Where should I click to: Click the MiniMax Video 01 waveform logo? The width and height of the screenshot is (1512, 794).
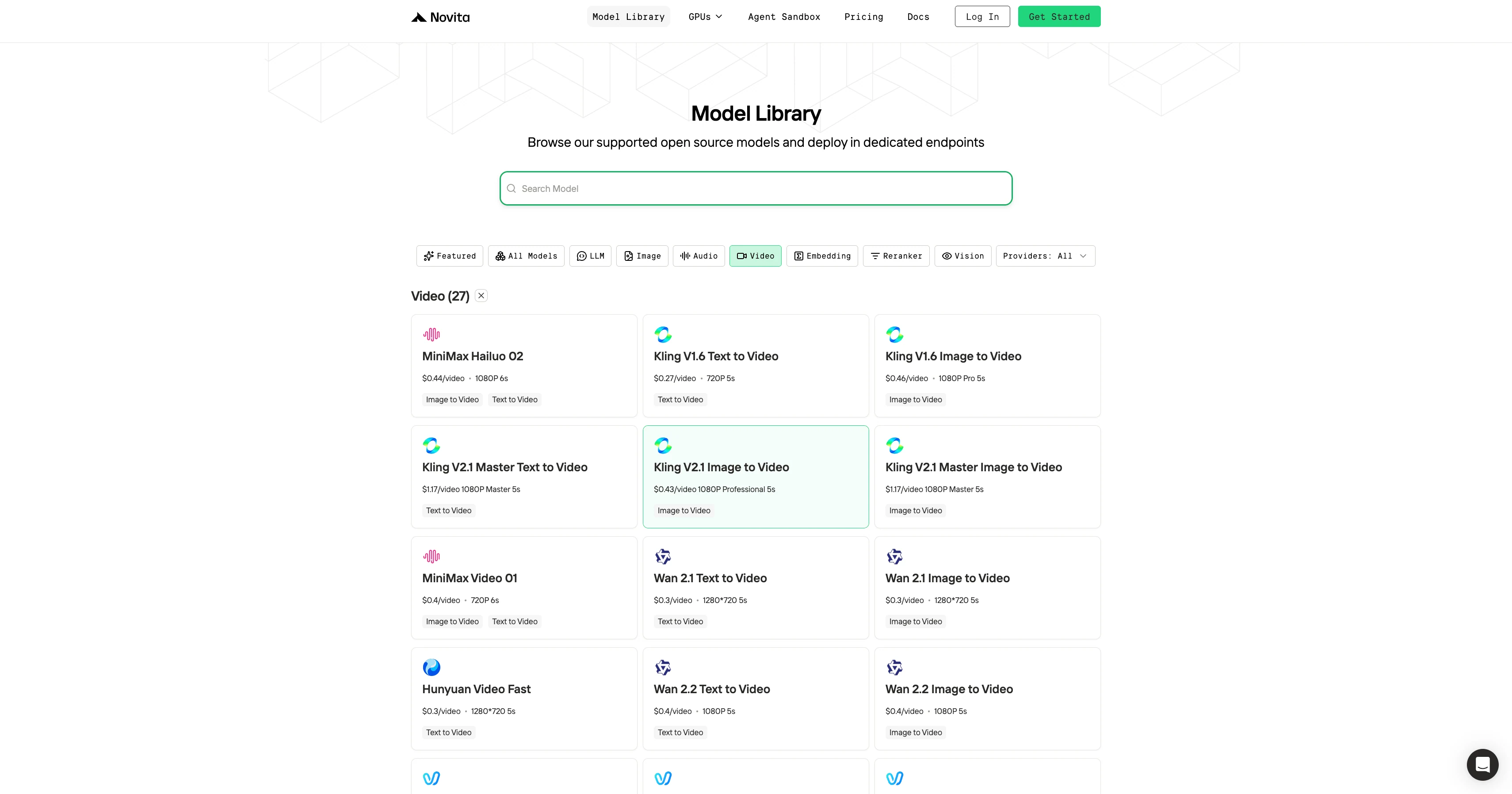(431, 556)
